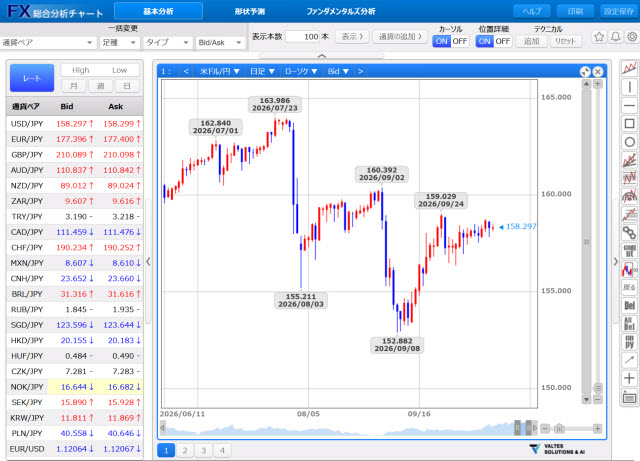The image size is (640, 461).
Task: Select the arrow drawing tool
Action: click(x=629, y=360)
